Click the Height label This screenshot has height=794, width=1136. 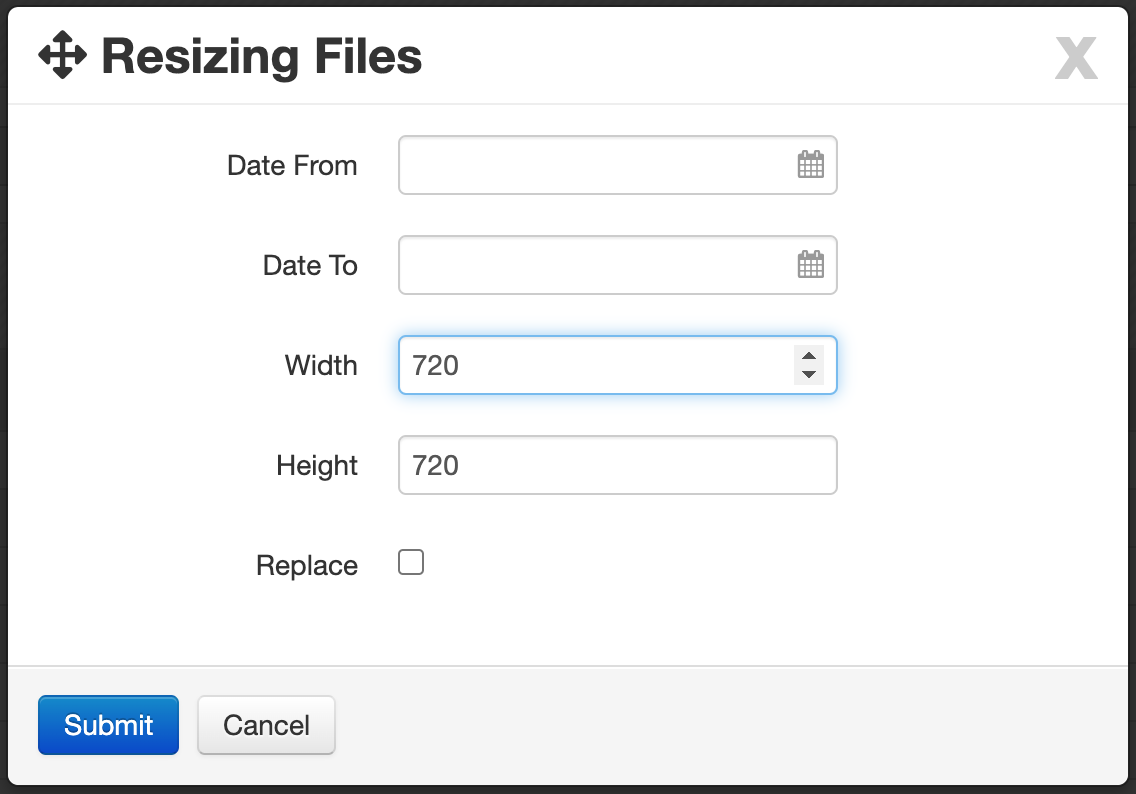coord(317,466)
